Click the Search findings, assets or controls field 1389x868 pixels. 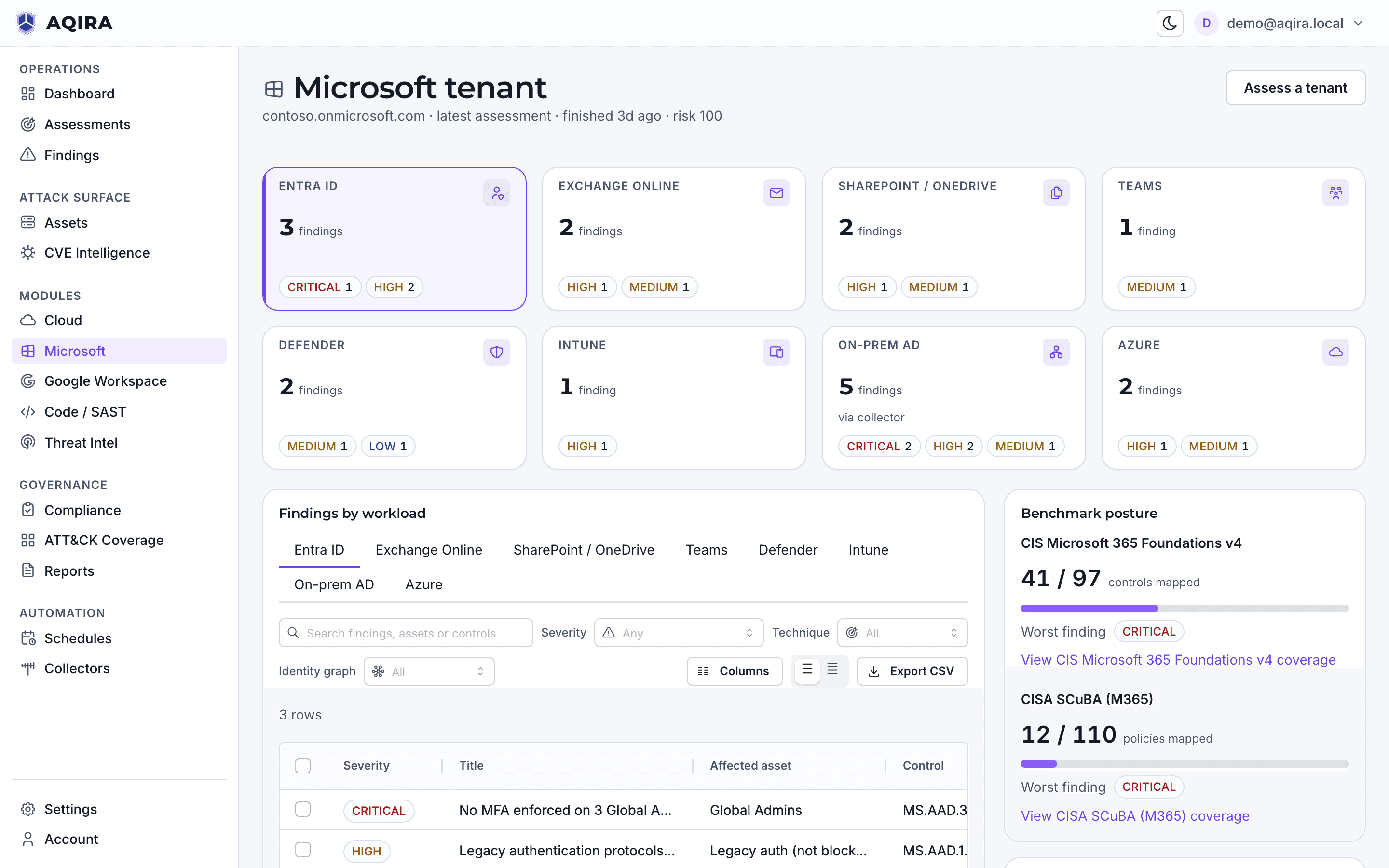406,633
